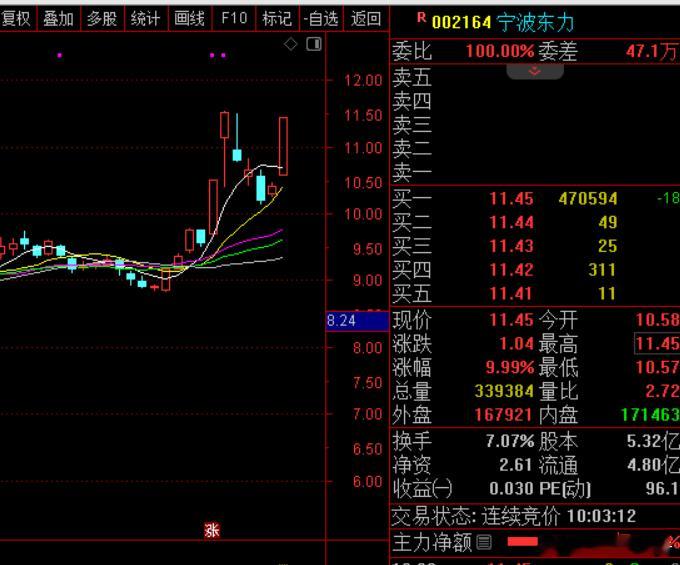Click the 净资 2.61 value
Image resolution: width=680 pixels, height=565 pixels.
tap(515, 465)
